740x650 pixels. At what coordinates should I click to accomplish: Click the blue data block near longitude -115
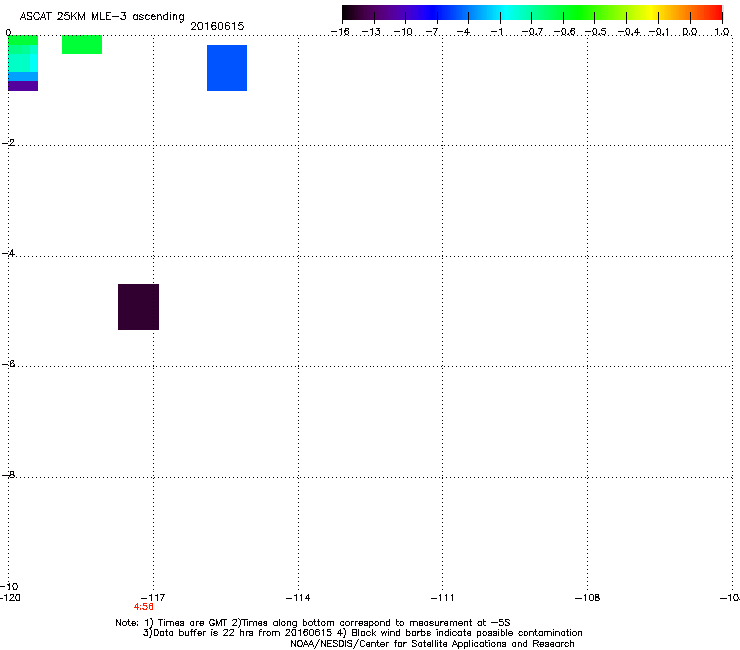tap(227, 68)
